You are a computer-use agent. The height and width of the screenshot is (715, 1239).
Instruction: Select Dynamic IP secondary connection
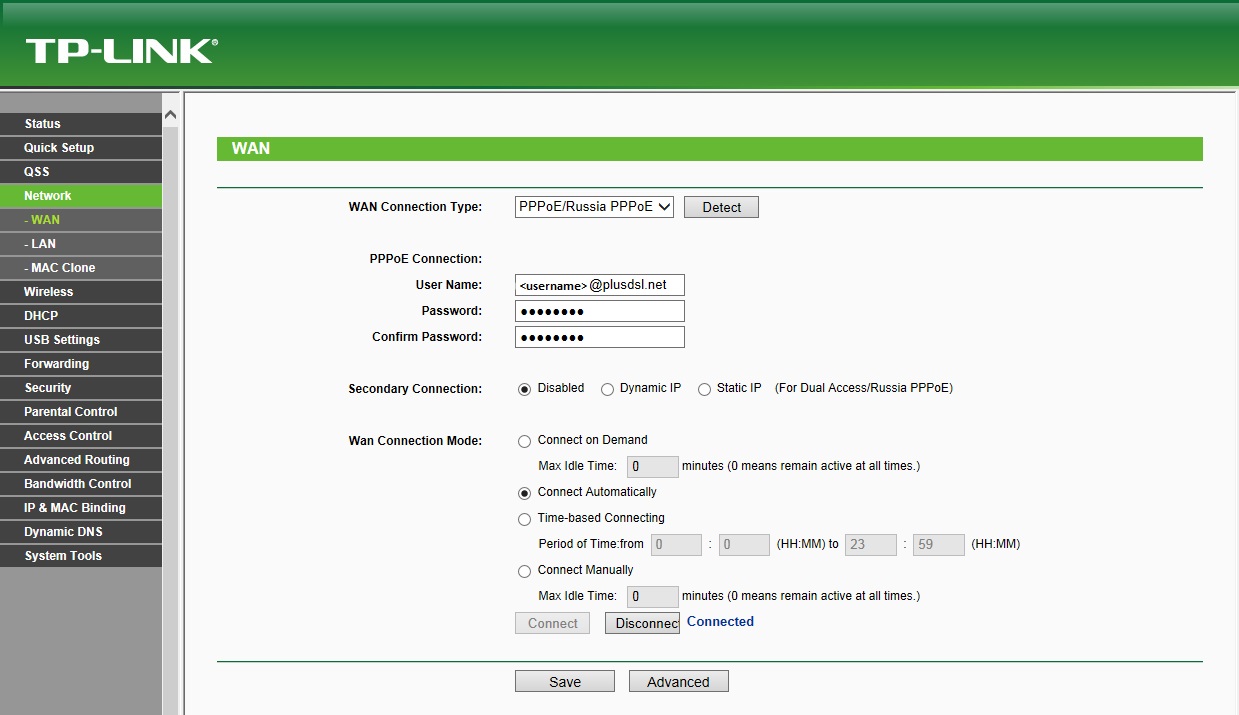(607, 389)
